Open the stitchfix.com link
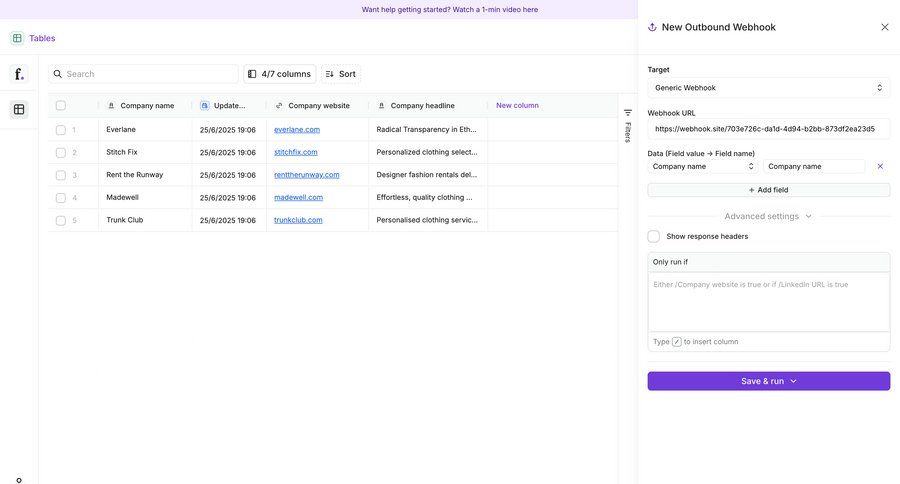Screen dimensions: 900x484 click(296, 152)
